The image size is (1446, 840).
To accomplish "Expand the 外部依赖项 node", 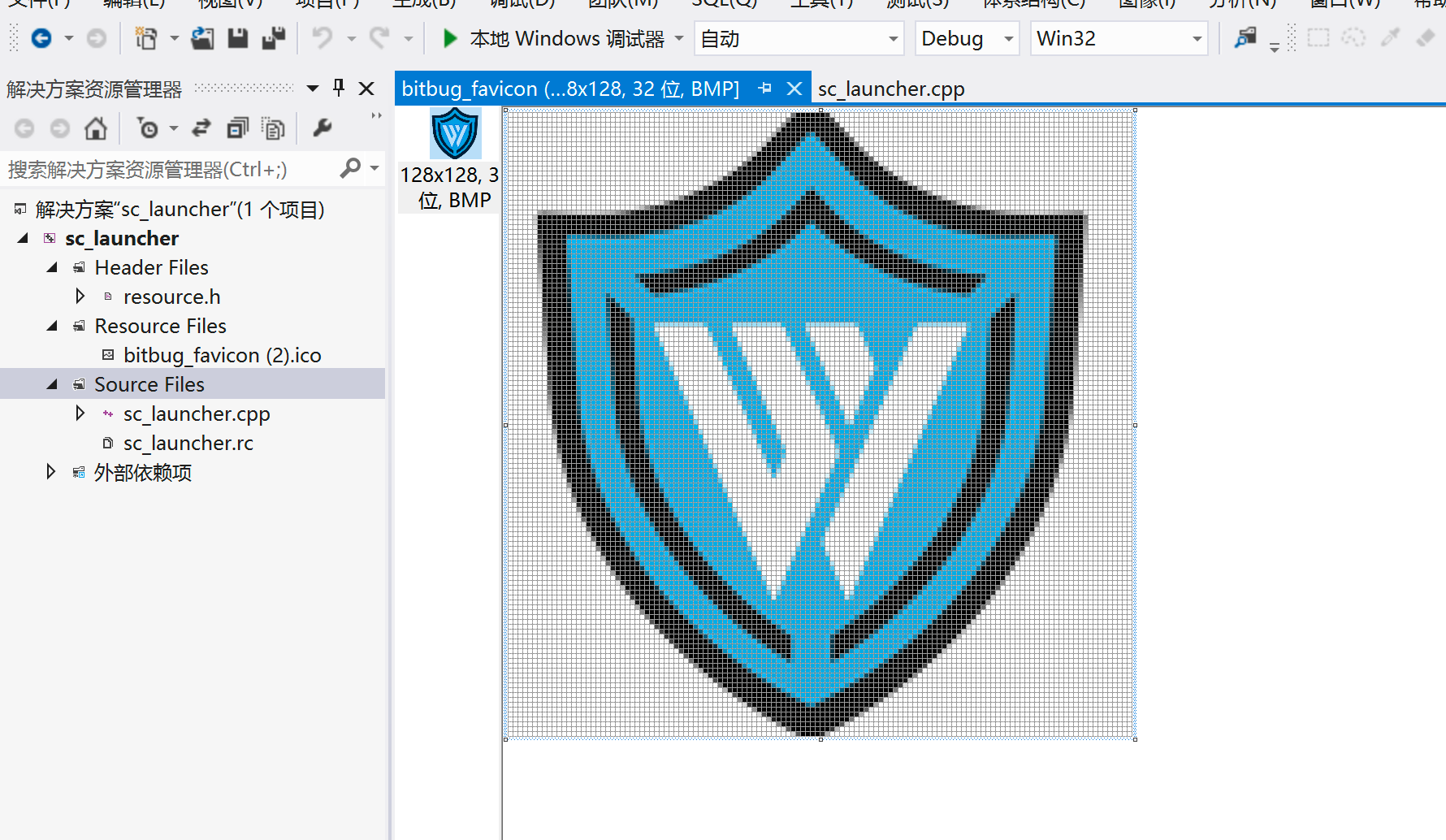I will tap(50, 472).
